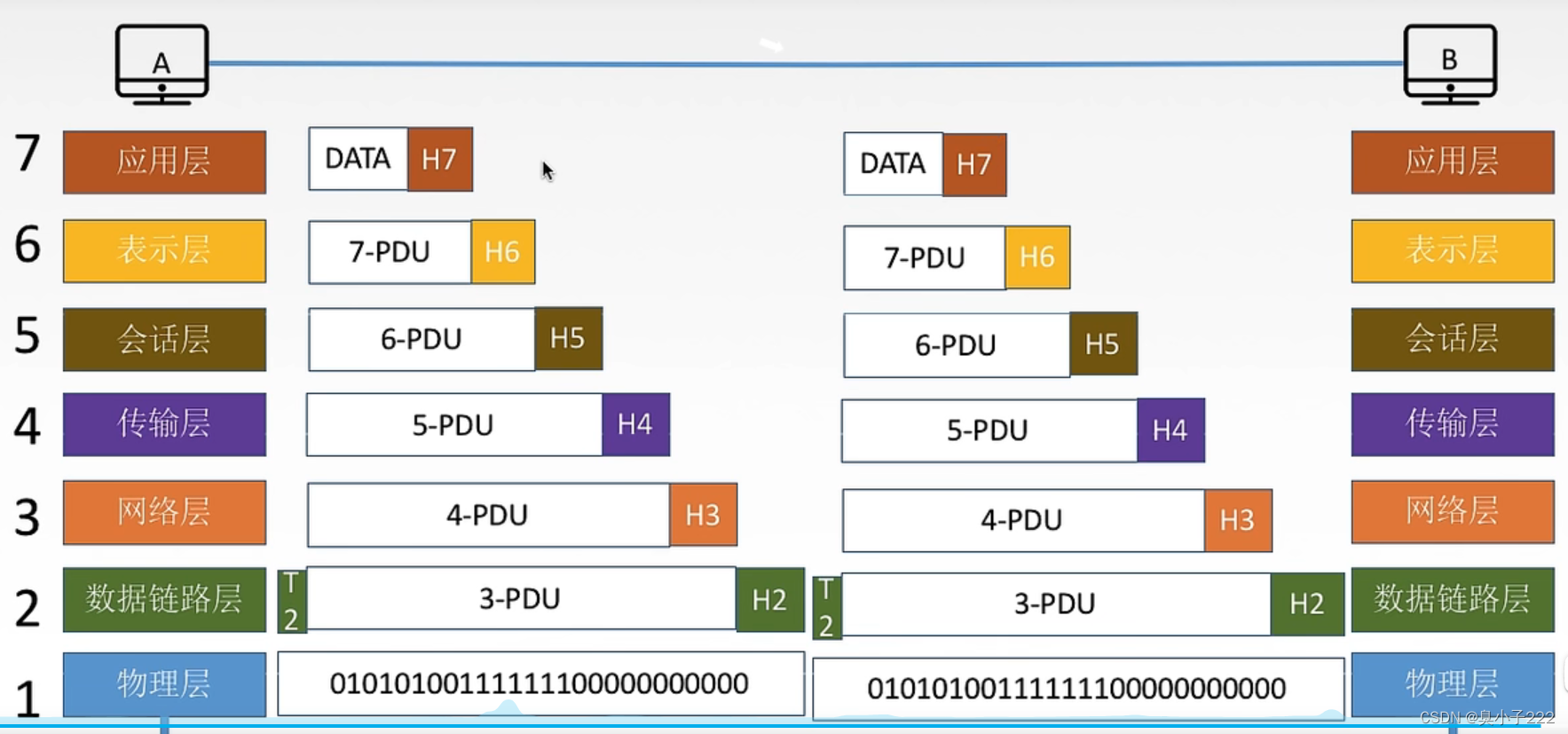
Task: Select layer number 3 label
Action: click(28, 517)
